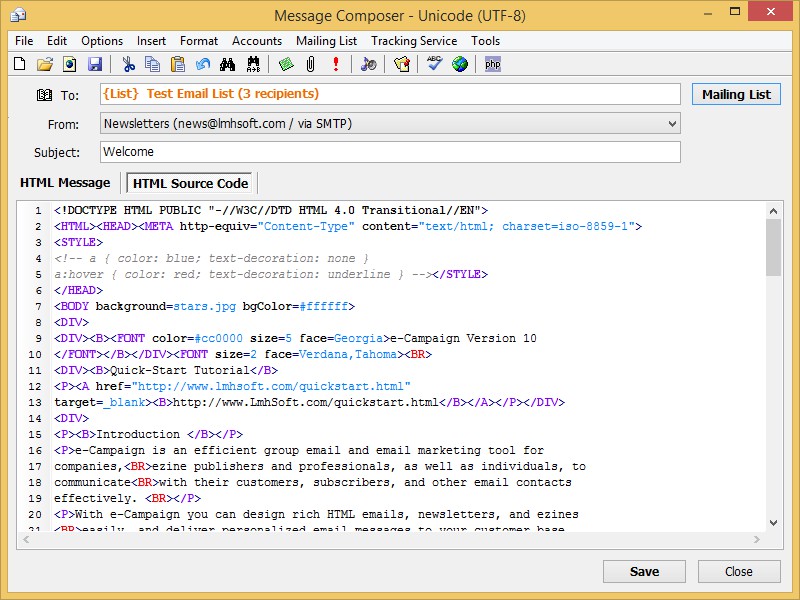Open the Tracking Service menu
Screen dimensions: 800x600
[x=414, y=41]
